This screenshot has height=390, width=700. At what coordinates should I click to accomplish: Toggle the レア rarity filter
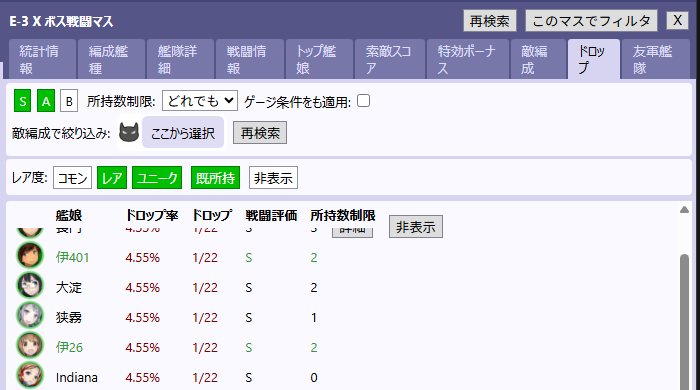tap(112, 178)
